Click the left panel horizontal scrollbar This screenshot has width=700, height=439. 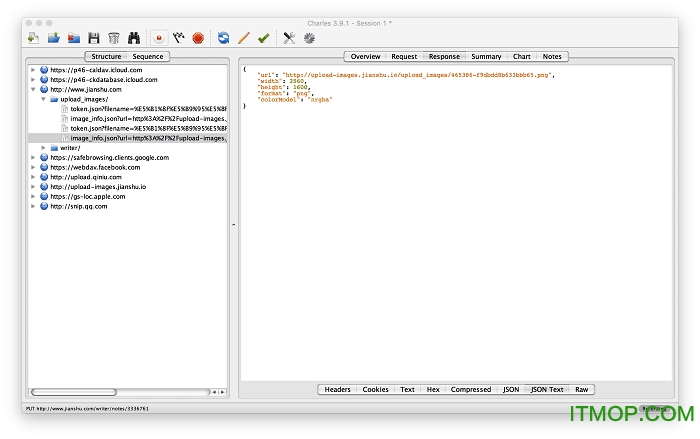point(75,391)
